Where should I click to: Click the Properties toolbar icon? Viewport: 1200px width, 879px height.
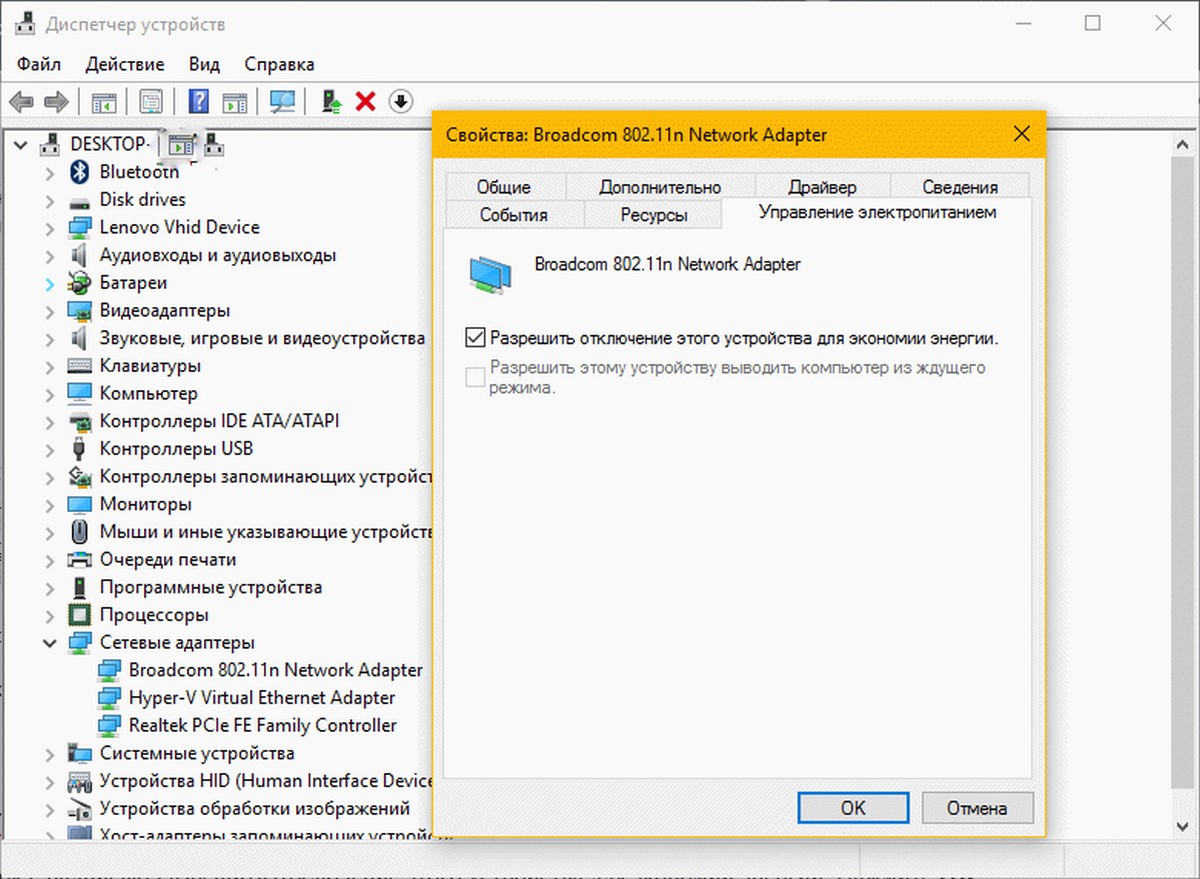tap(151, 101)
